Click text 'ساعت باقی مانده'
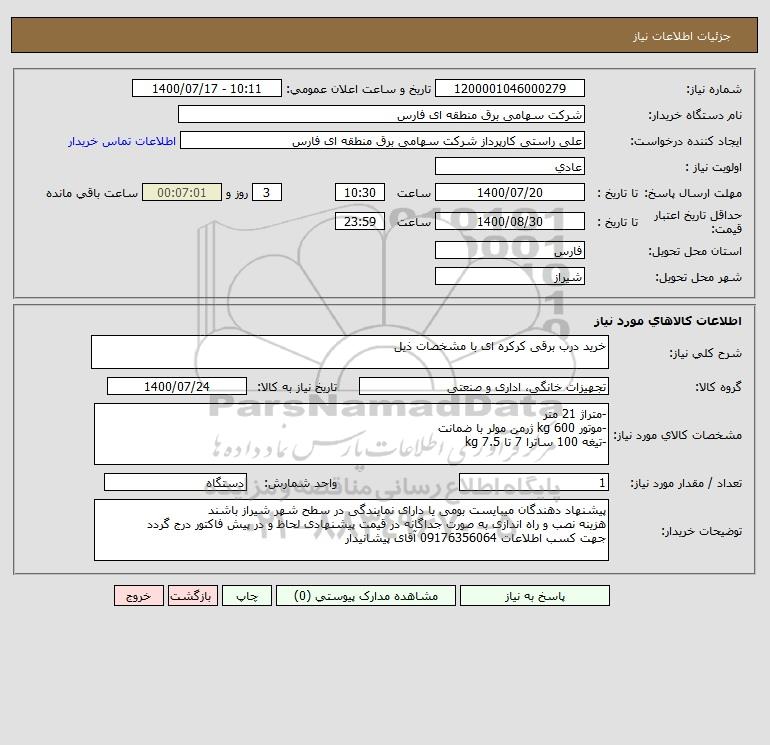The width and height of the screenshot is (770, 745). [x=92, y=193]
